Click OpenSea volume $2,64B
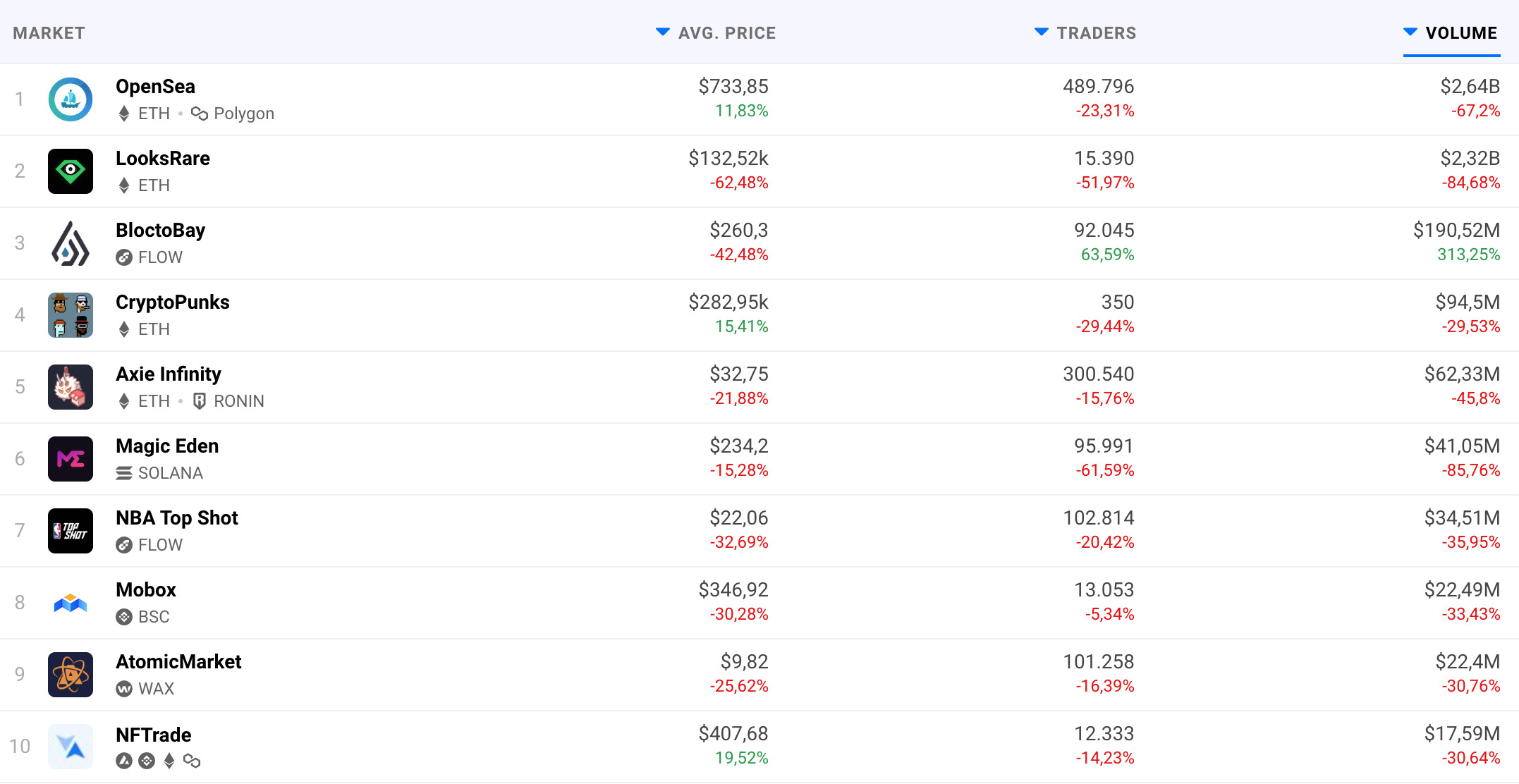 (1470, 87)
